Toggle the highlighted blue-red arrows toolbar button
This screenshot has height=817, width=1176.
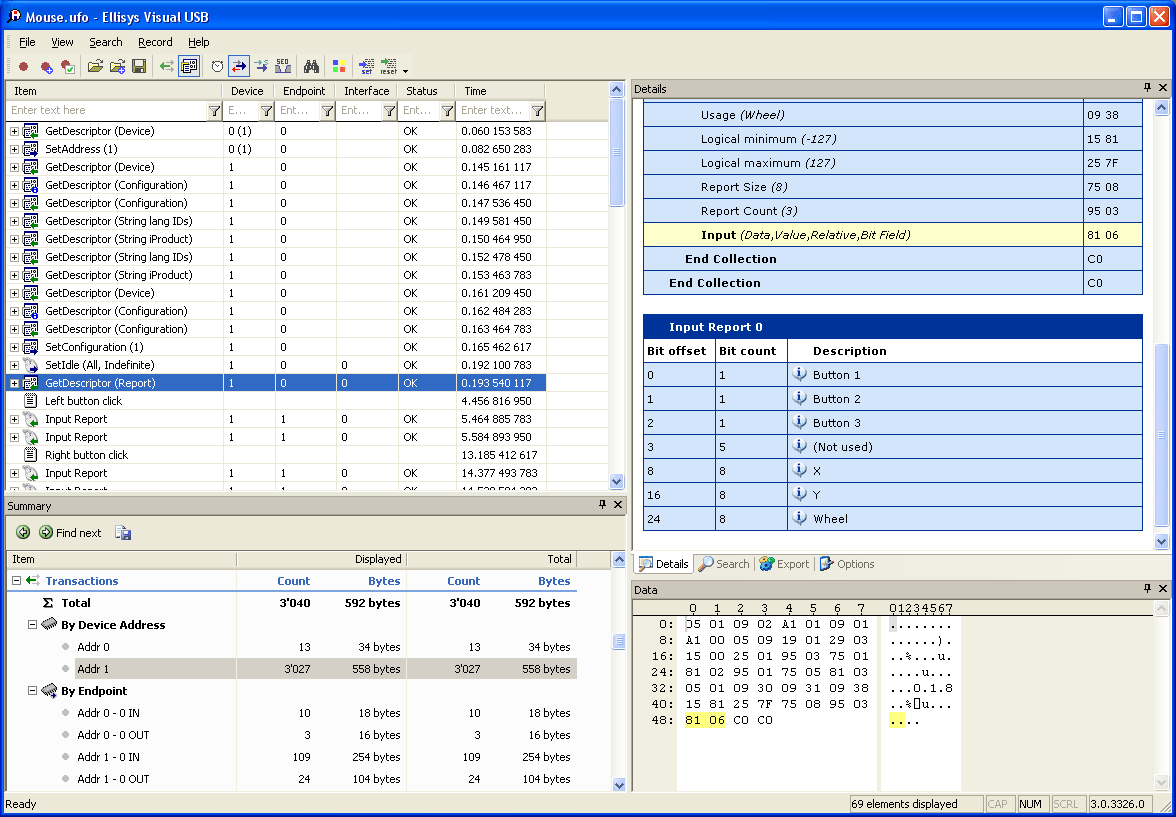239,67
